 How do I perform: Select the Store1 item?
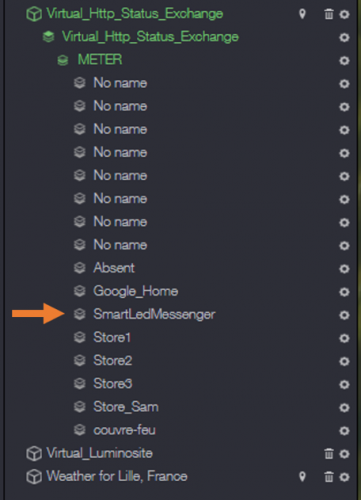pyautogui.click(x=112, y=337)
